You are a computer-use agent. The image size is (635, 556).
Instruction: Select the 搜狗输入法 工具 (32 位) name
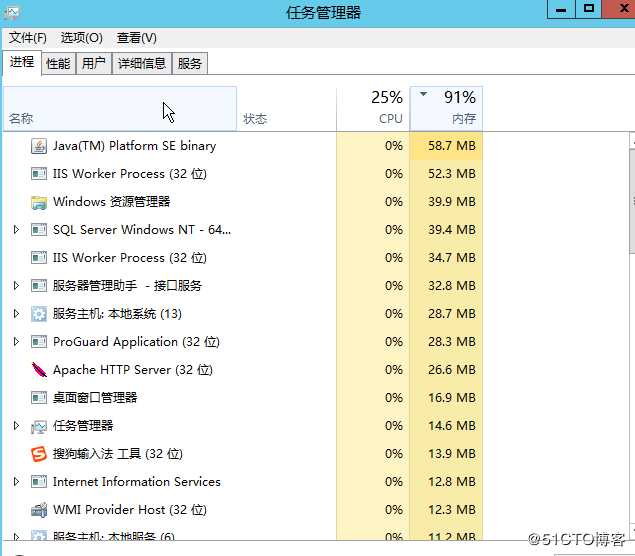(117, 454)
